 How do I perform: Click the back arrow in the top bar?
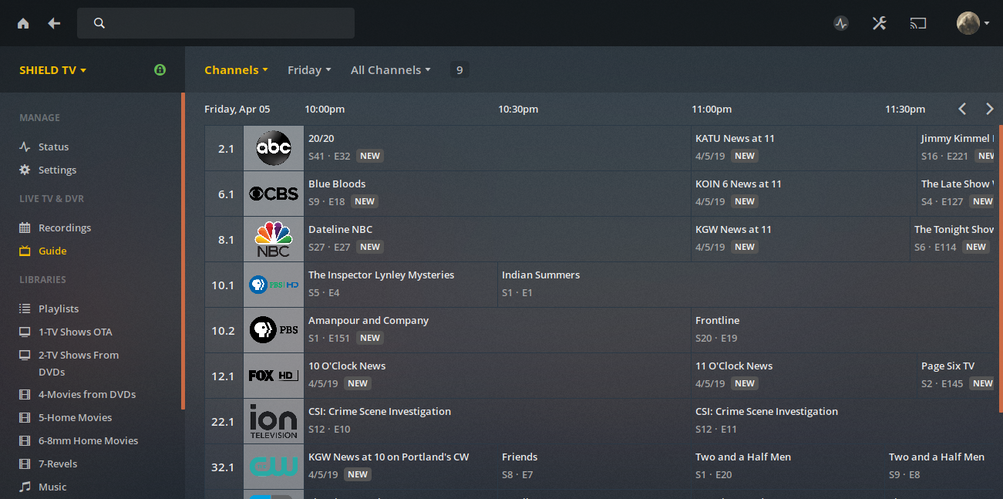[54, 23]
